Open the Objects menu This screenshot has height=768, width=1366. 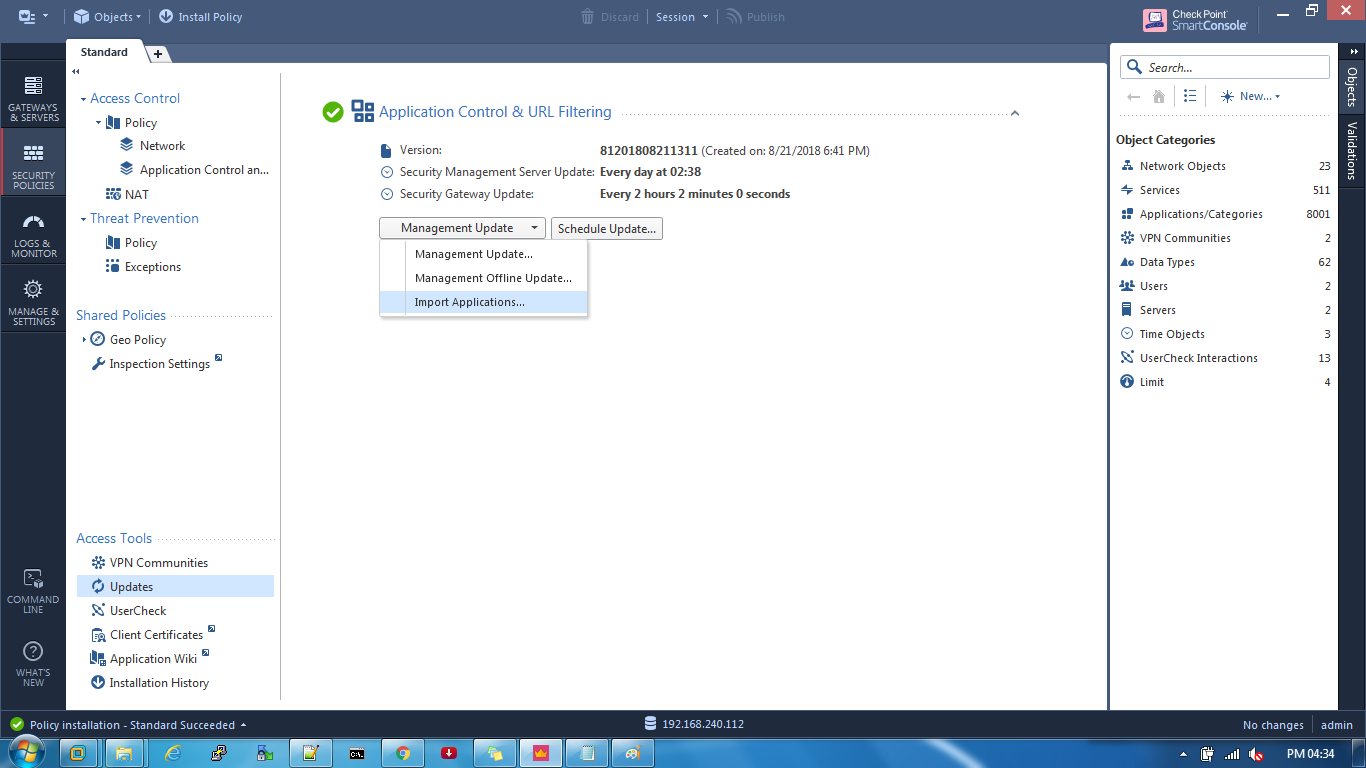click(107, 17)
